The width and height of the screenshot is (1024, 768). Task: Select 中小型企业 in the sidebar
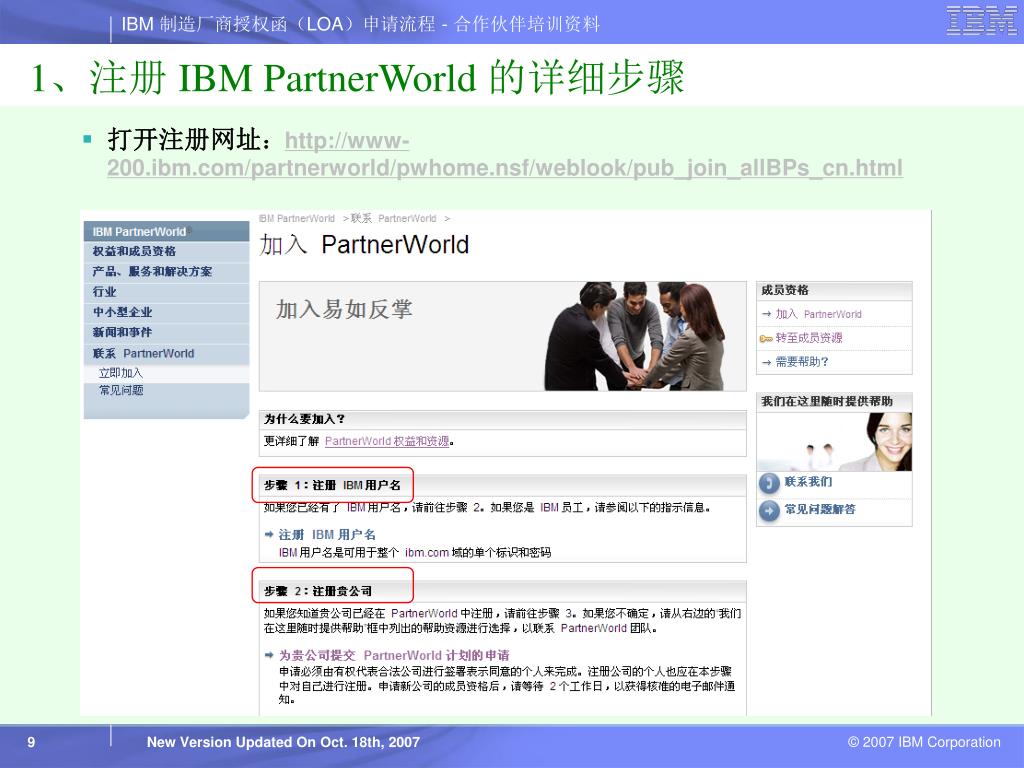(x=167, y=312)
